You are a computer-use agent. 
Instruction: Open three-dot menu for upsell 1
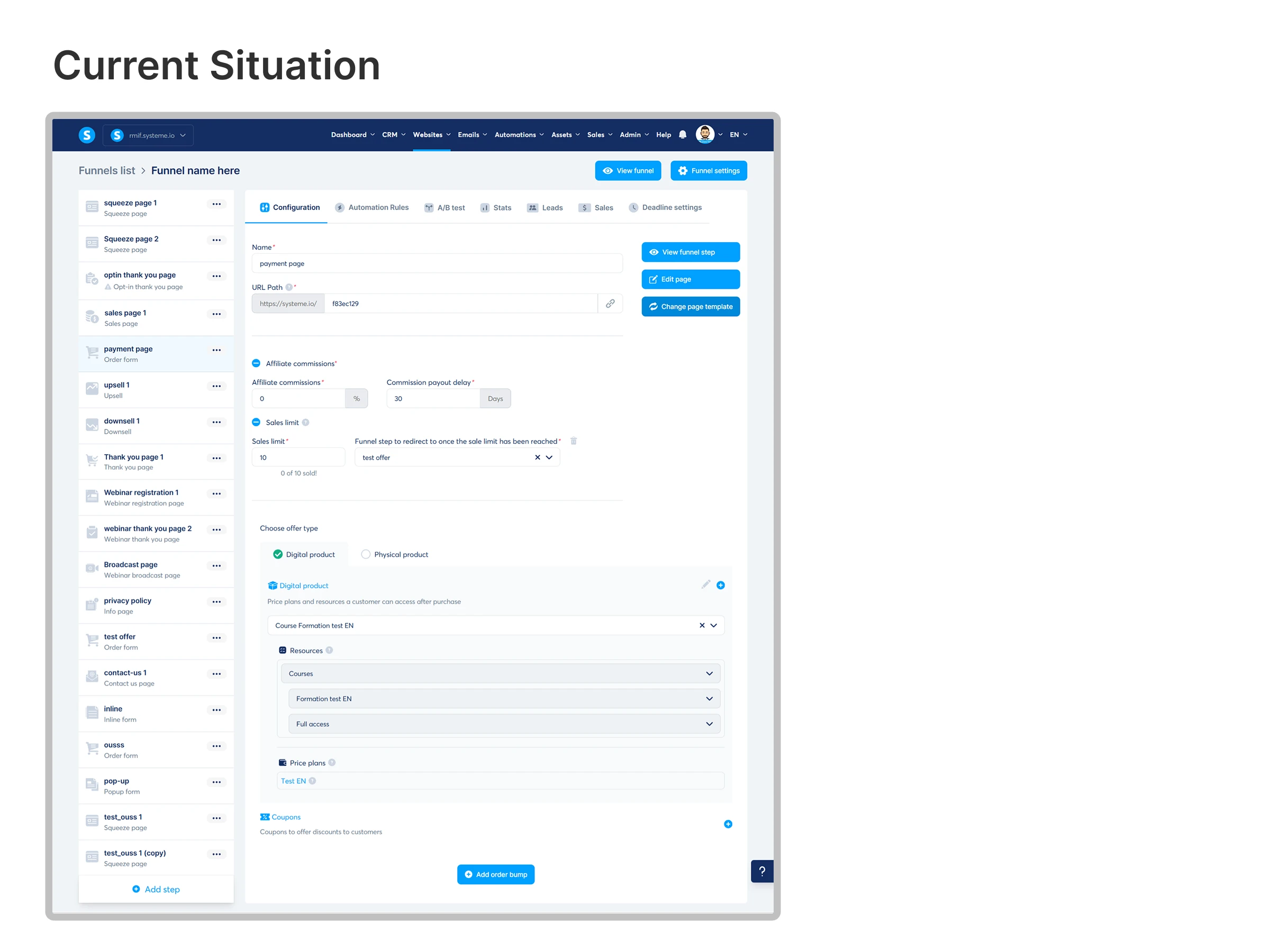[x=216, y=386]
